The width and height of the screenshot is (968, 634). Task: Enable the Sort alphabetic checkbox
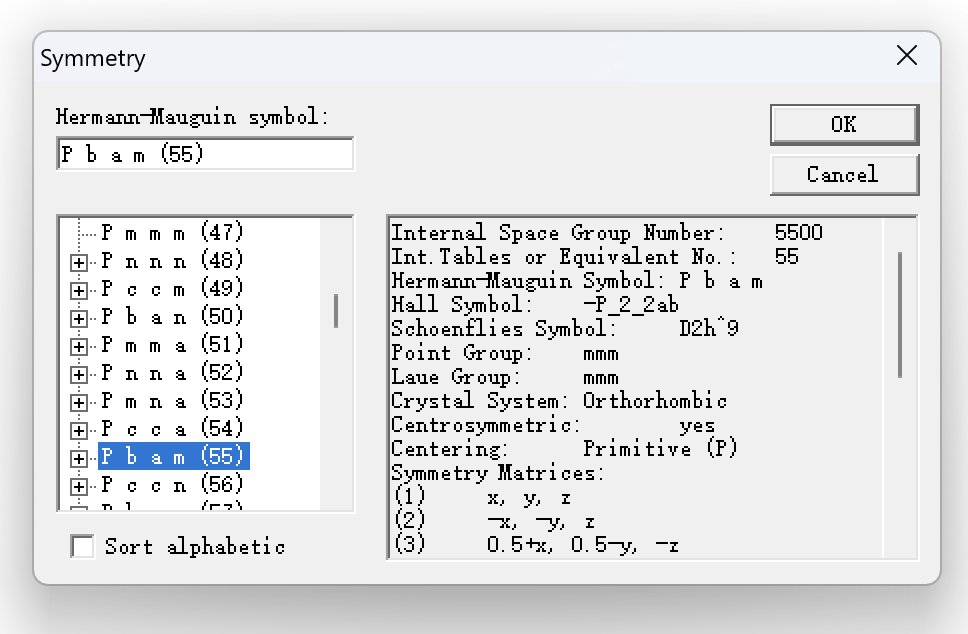click(82, 546)
